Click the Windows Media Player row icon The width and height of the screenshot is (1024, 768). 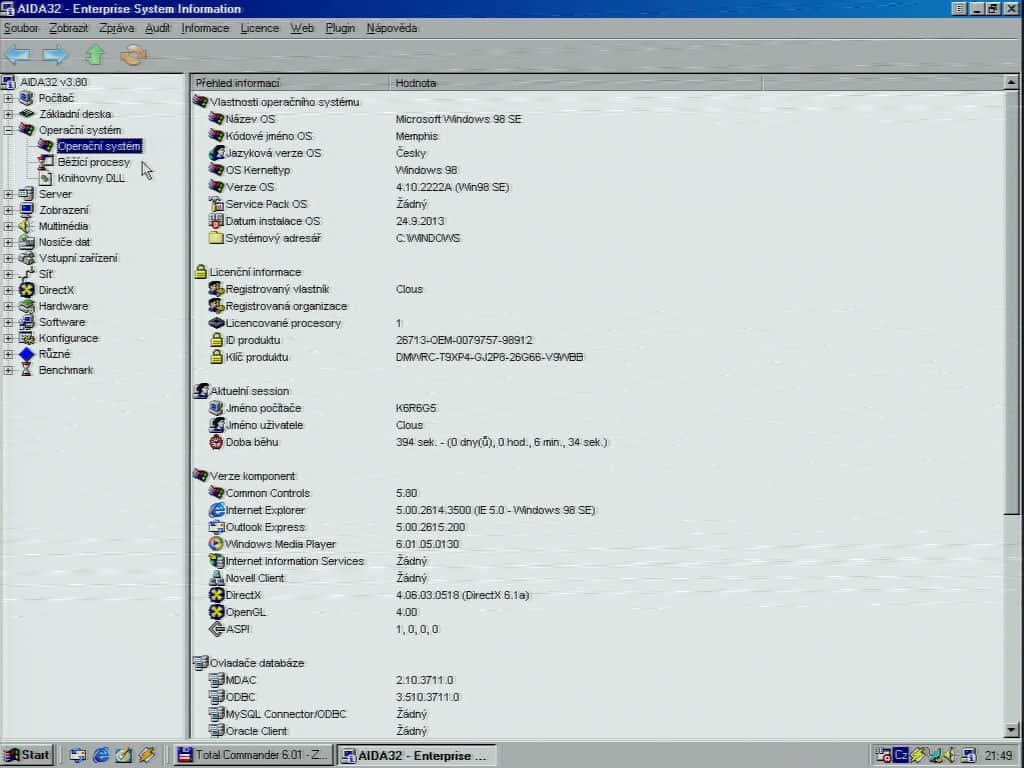click(x=216, y=544)
